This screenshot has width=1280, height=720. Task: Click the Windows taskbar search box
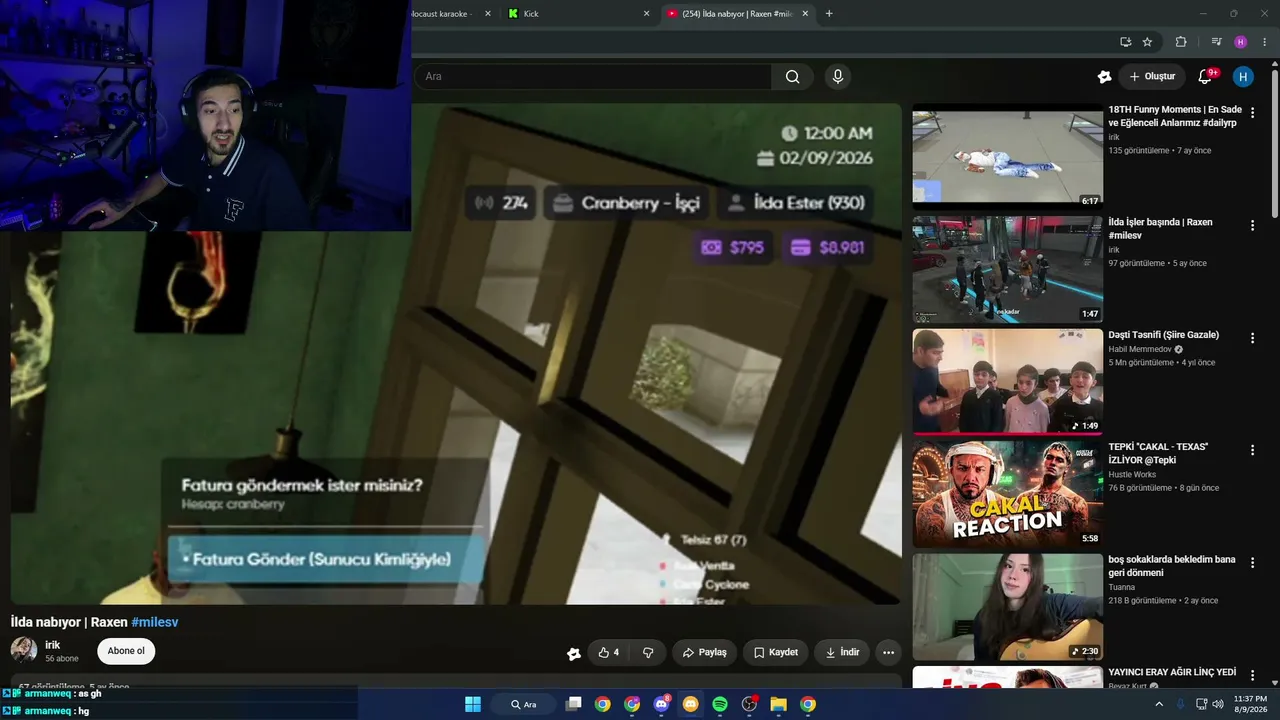click(524, 704)
